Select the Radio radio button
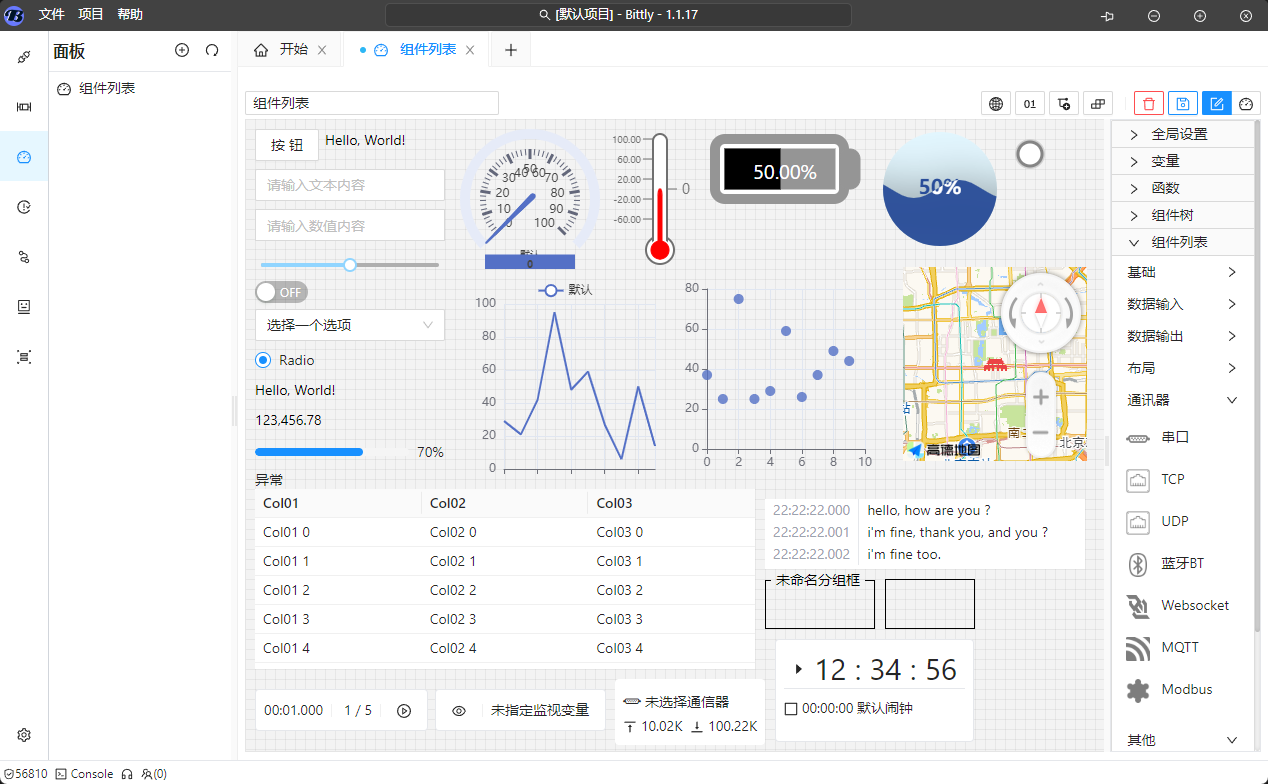Image resolution: width=1268 pixels, height=784 pixels. pyautogui.click(x=263, y=360)
